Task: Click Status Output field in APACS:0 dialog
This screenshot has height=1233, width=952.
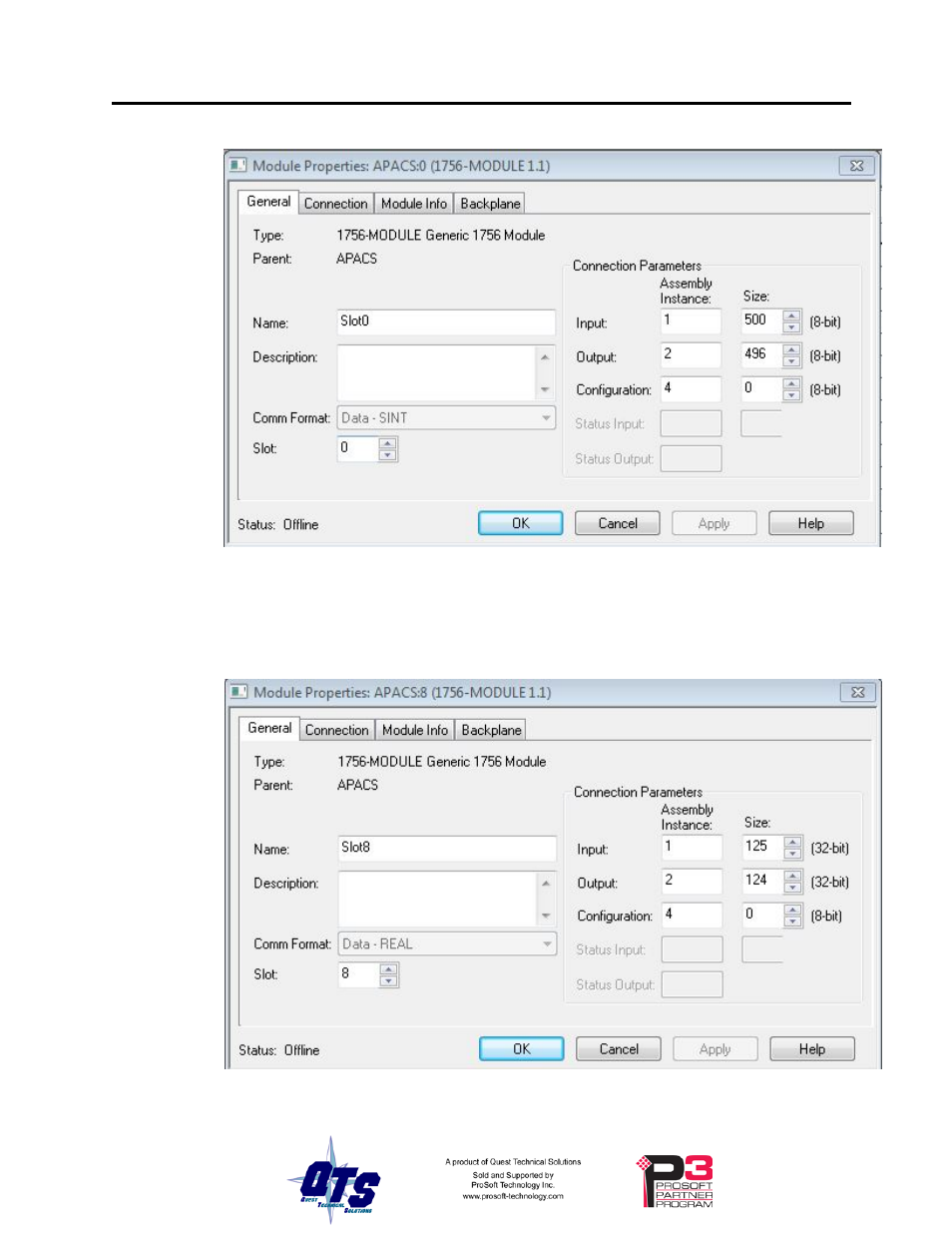Action: click(691, 458)
